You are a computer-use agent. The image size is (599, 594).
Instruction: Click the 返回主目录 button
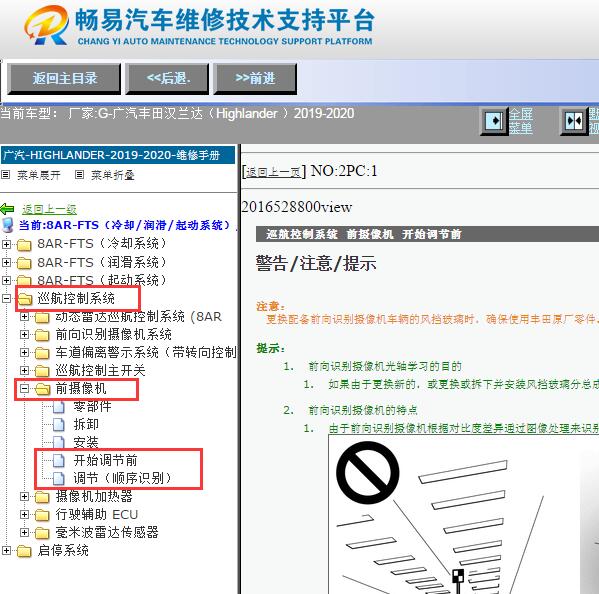tap(64, 79)
